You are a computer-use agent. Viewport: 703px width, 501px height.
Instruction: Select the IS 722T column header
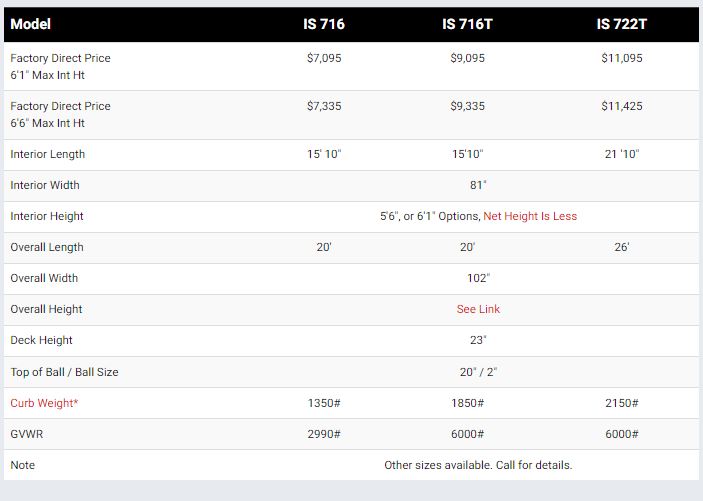click(621, 24)
